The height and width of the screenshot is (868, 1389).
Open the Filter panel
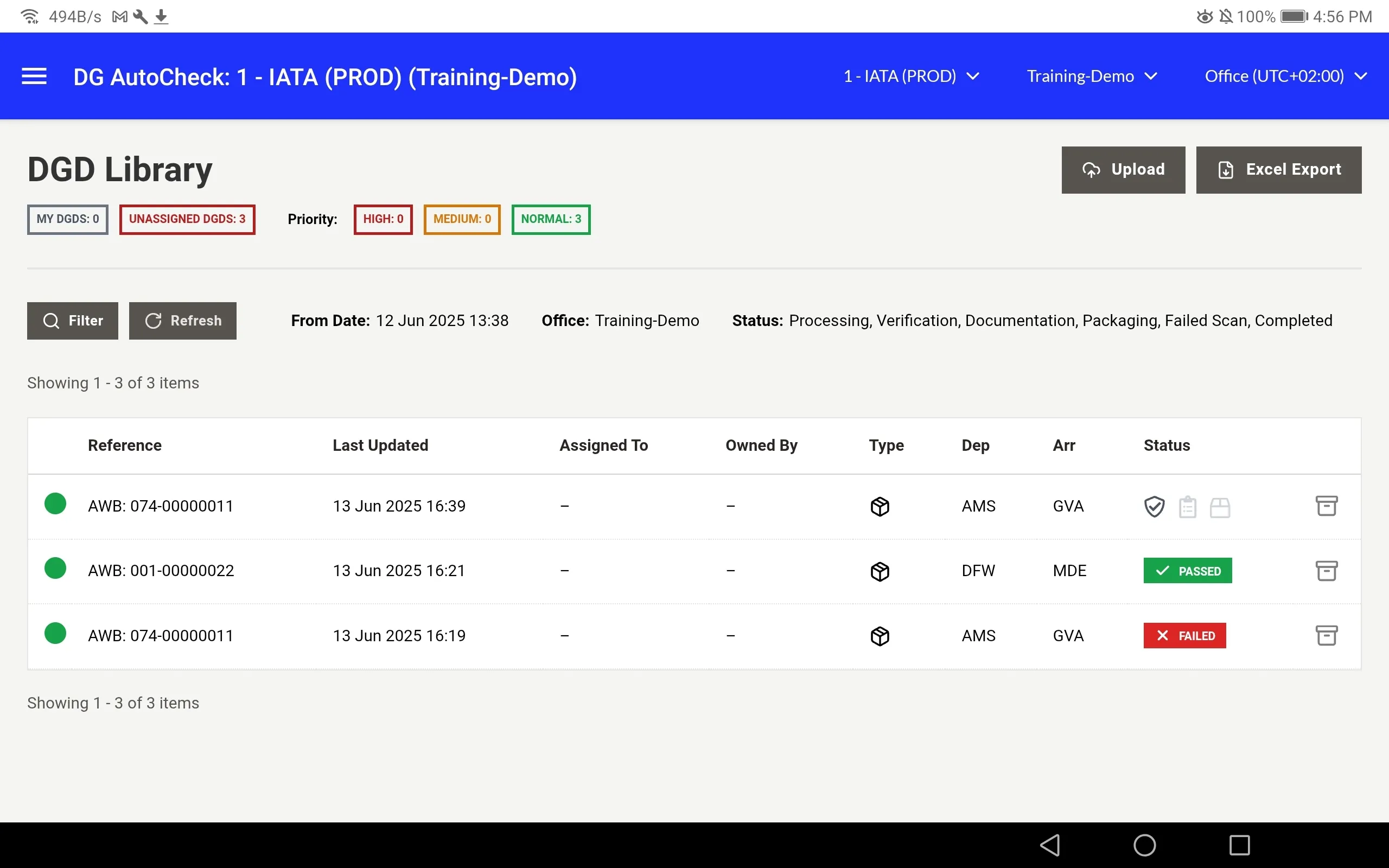pyautogui.click(x=72, y=321)
